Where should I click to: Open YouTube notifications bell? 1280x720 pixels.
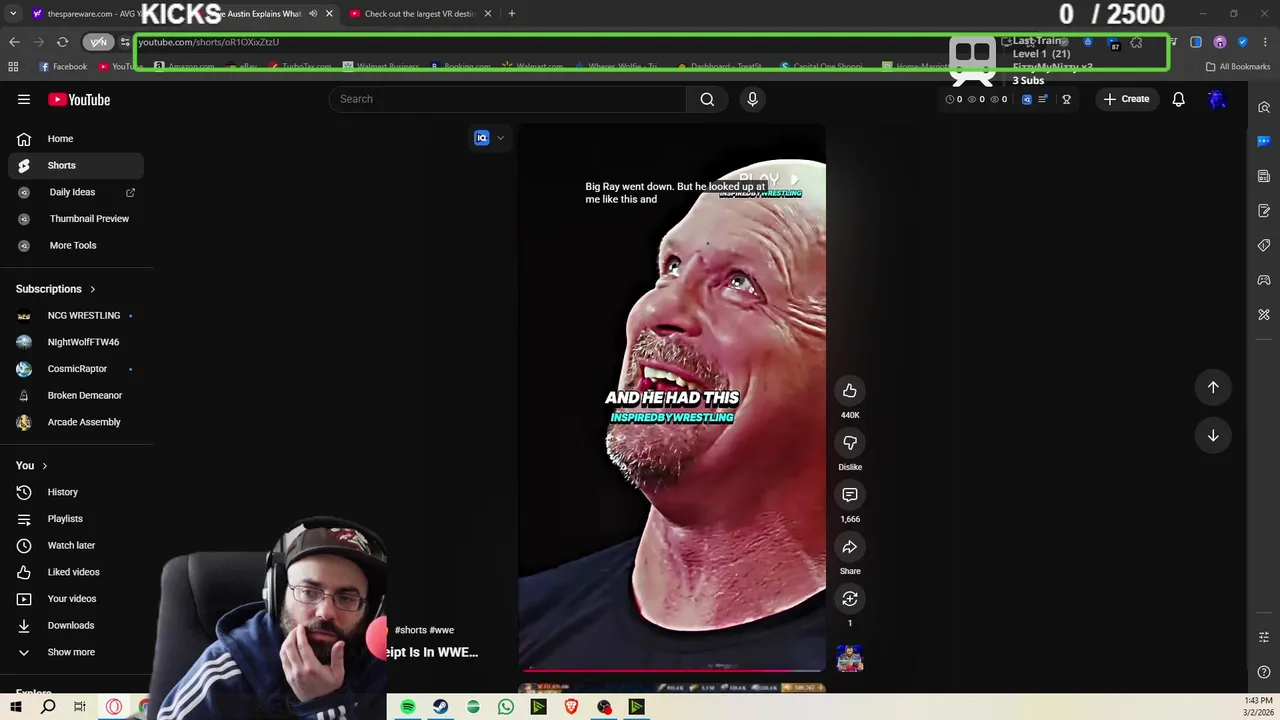[x=1178, y=99]
